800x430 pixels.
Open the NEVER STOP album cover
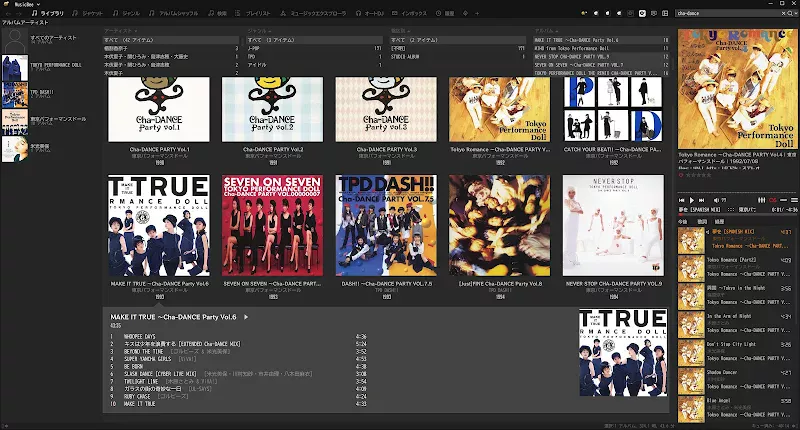(x=613, y=225)
